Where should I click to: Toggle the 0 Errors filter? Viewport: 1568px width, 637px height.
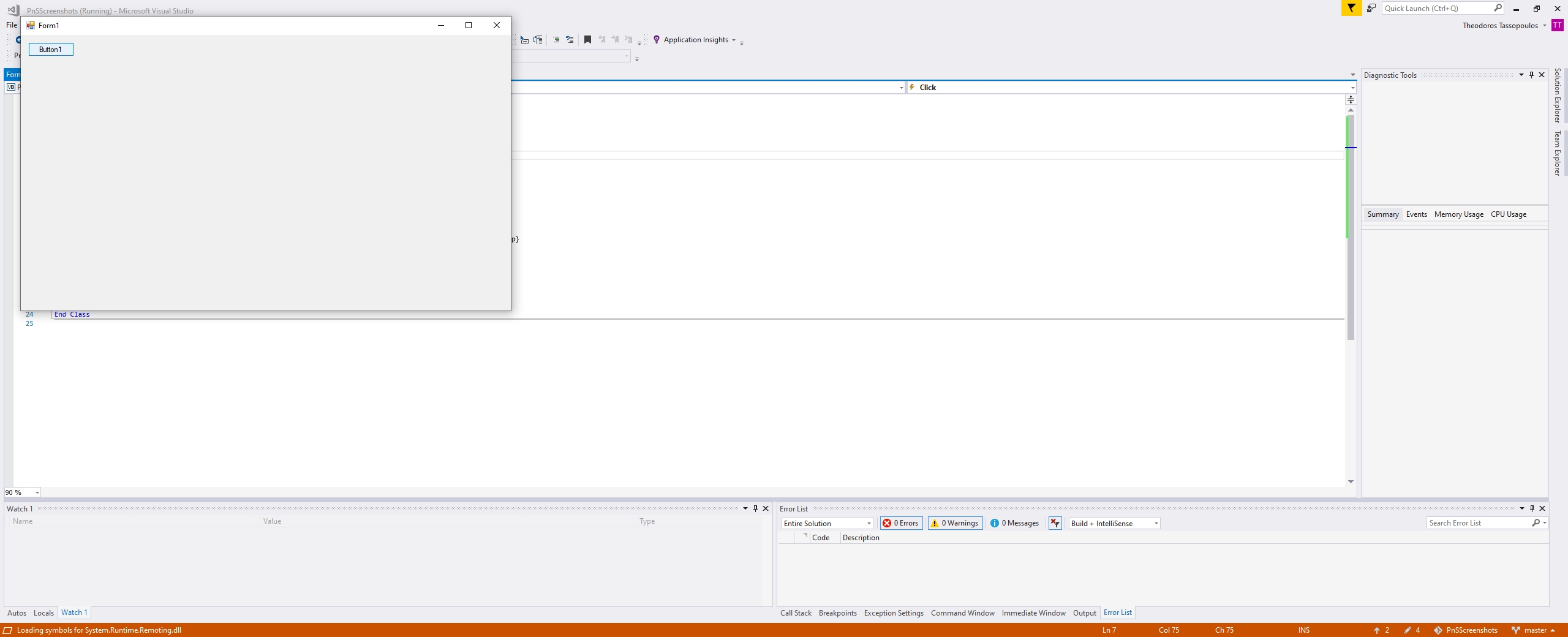coord(901,523)
